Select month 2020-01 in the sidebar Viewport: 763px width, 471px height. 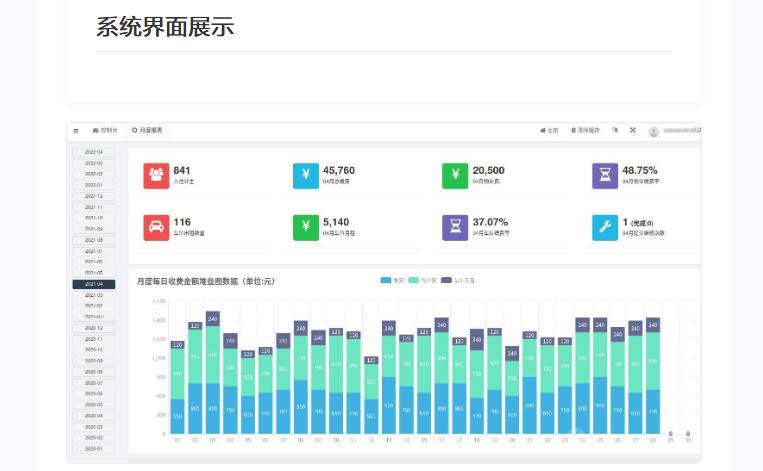click(94, 449)
